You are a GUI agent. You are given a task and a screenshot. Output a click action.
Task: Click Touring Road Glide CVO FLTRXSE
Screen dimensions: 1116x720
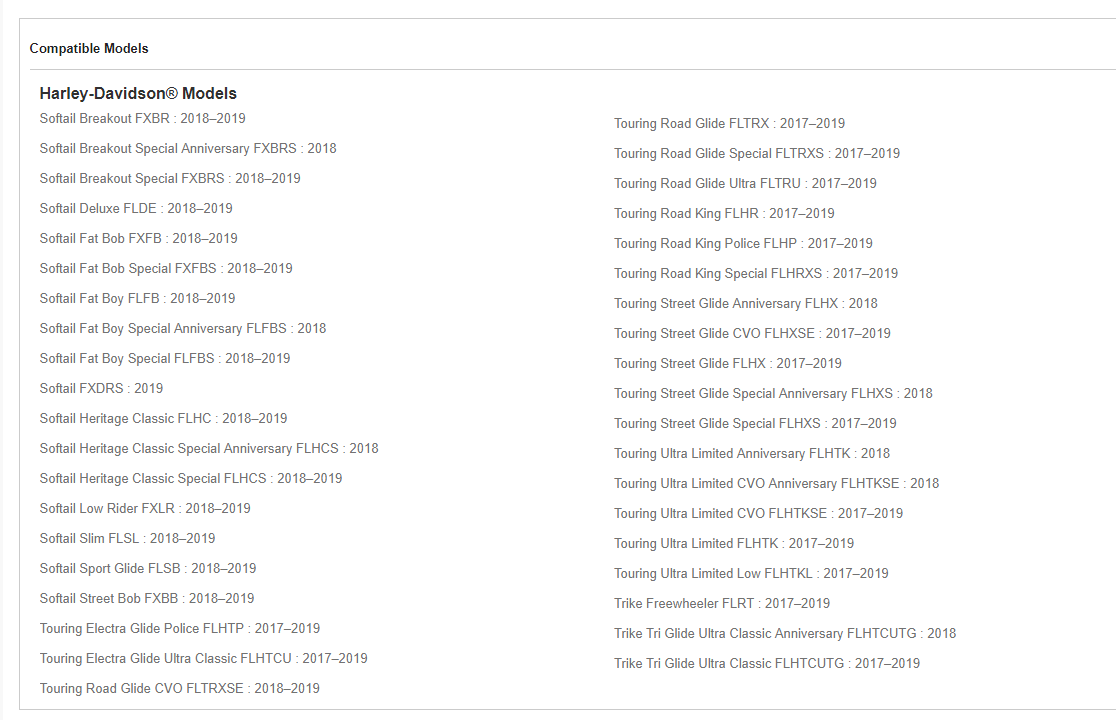180,688
